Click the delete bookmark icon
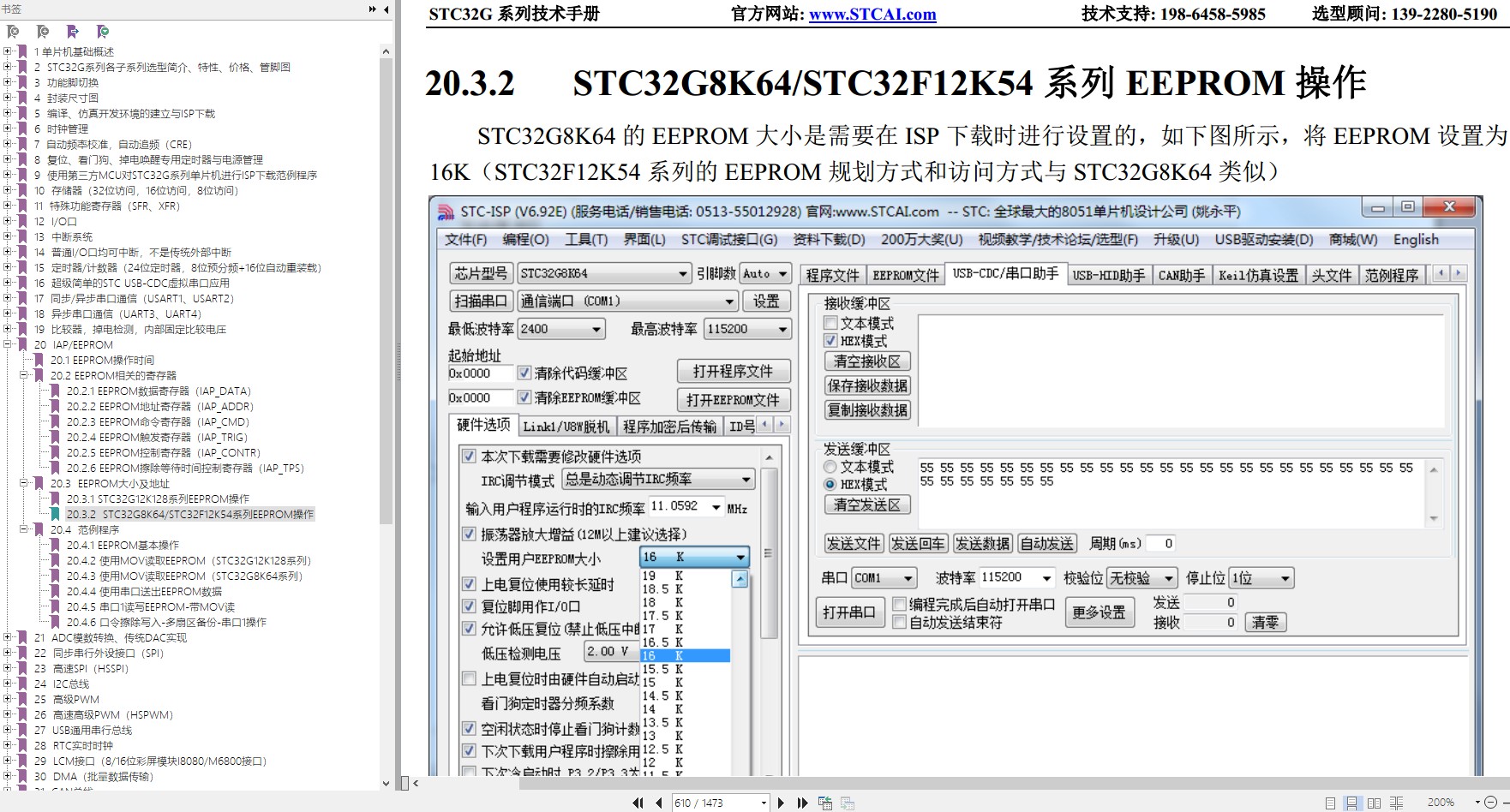This screenshot has height=812, width=1510. click(x=13, y=32)
